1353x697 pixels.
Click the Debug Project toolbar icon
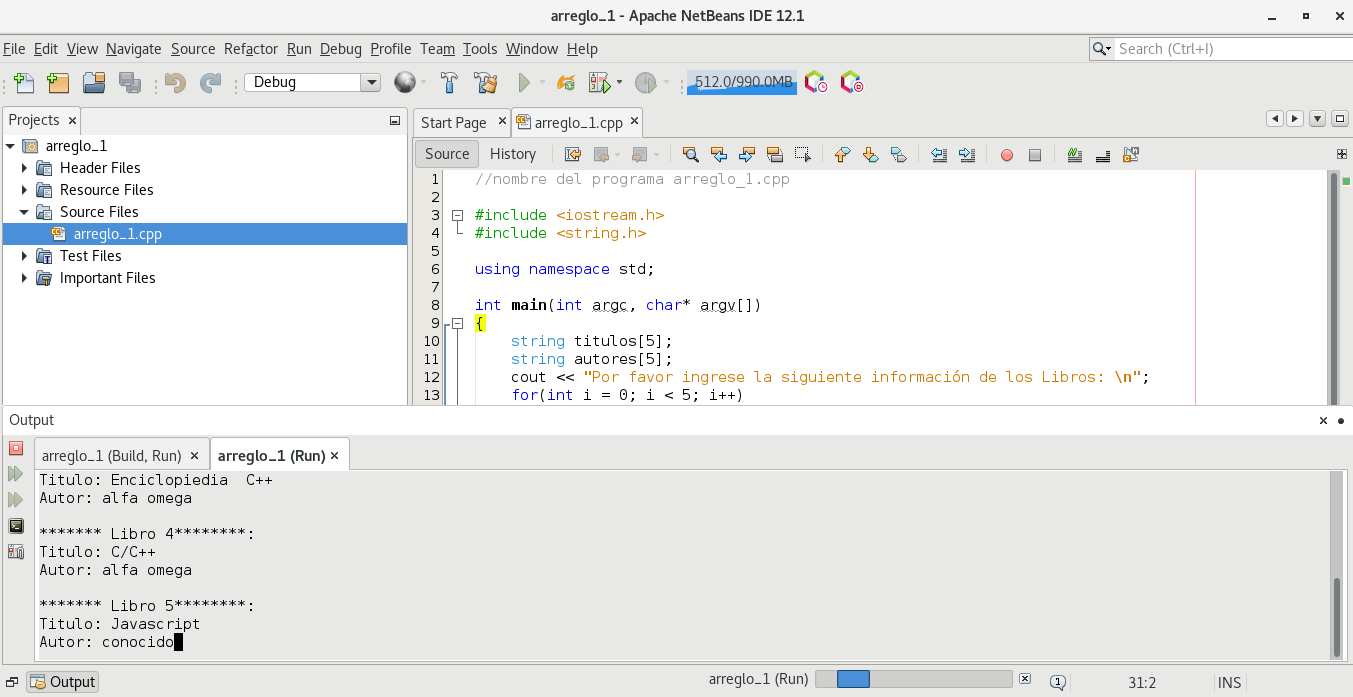tap(600, 83)
